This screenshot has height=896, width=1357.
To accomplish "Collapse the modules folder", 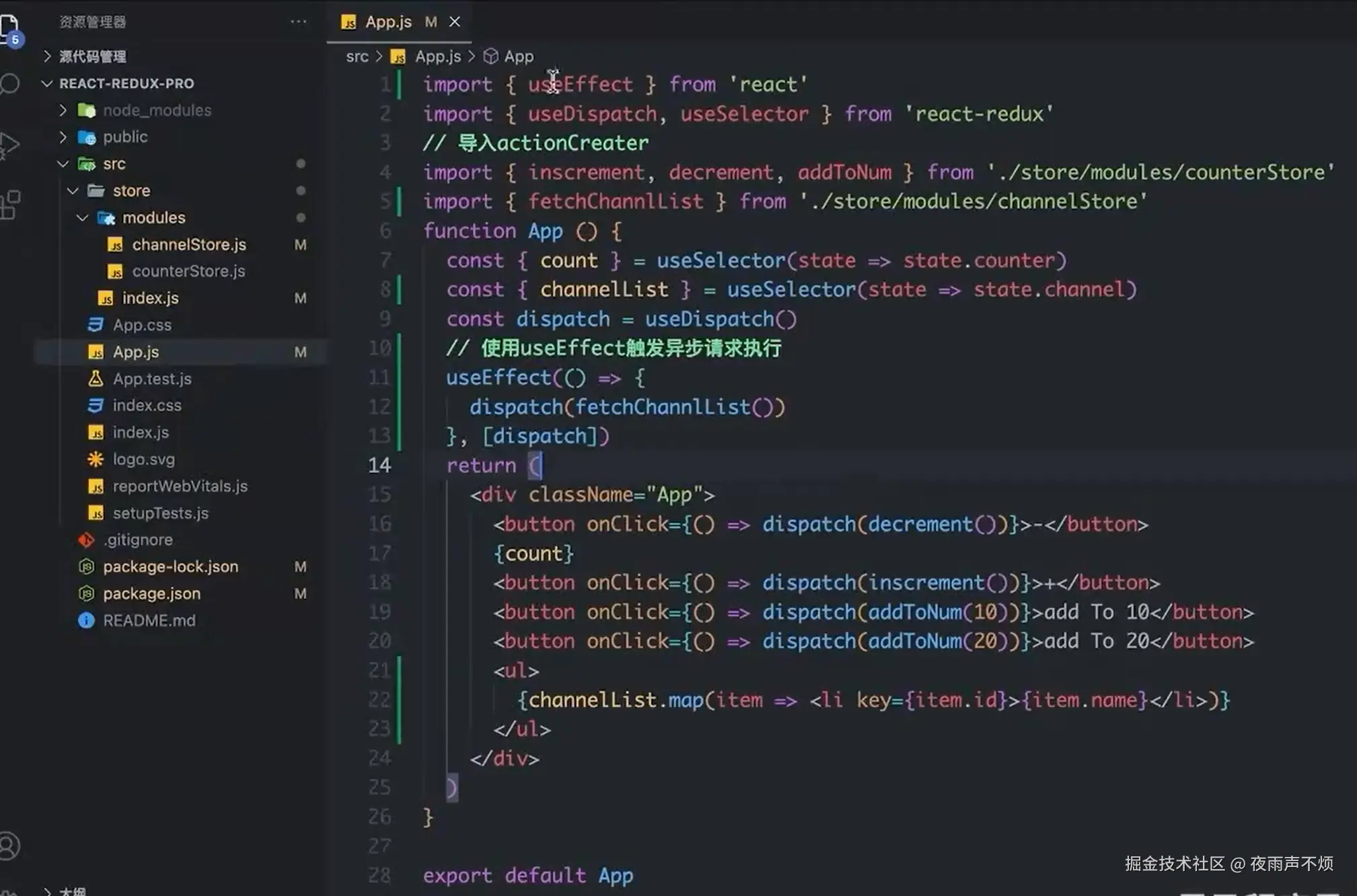I will (82, 218).
